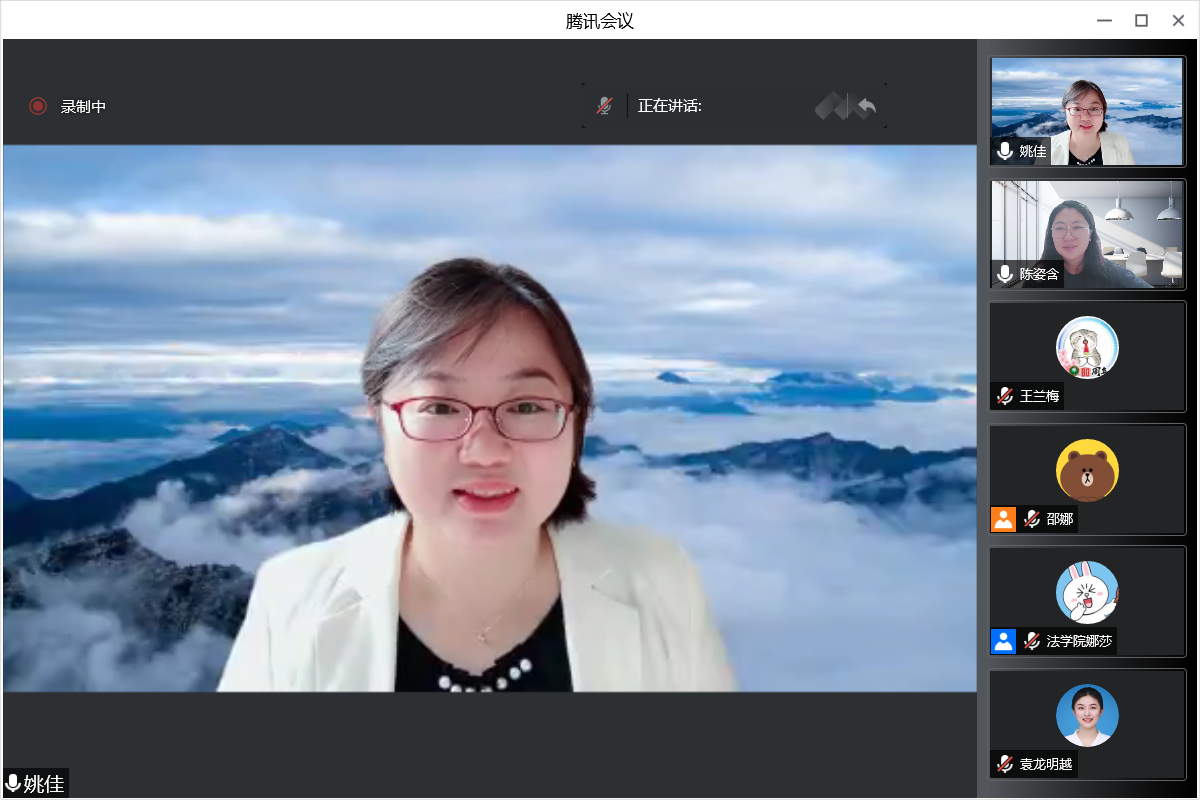Click the diamond logo icon in speaker bar
This screenshot has height=800, width=1200.
(x=831, y=106)
